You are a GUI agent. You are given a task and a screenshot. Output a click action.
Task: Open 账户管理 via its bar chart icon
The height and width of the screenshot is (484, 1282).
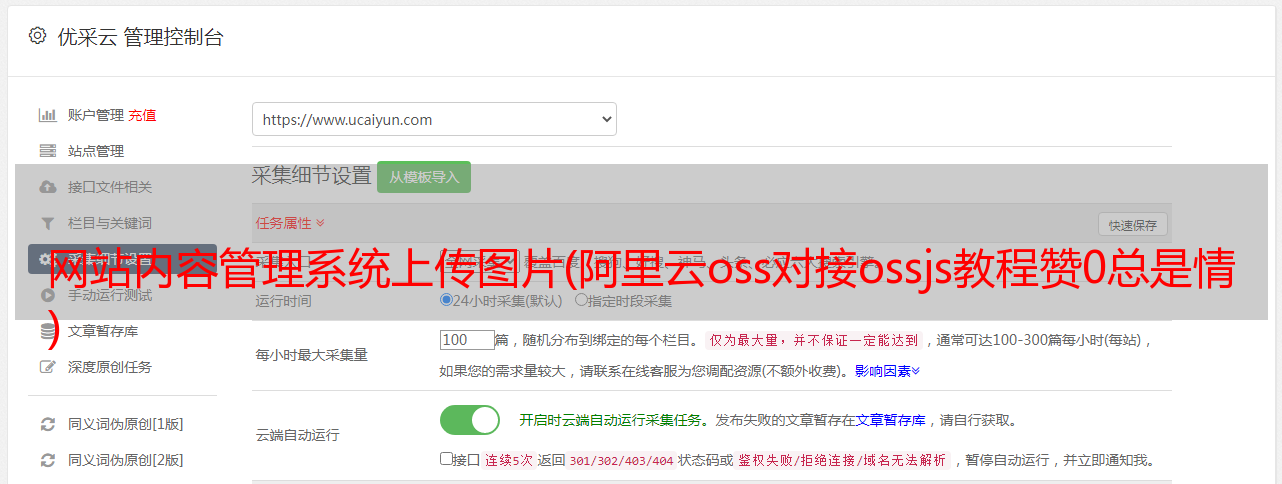click(x=47, y=115)
